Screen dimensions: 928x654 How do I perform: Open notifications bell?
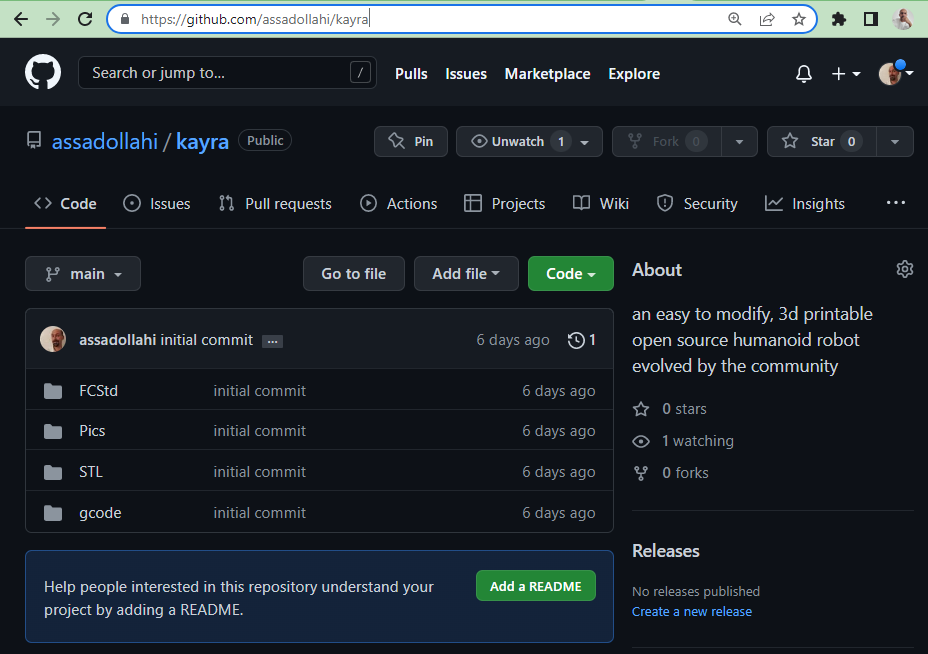[x=803, y=74]
